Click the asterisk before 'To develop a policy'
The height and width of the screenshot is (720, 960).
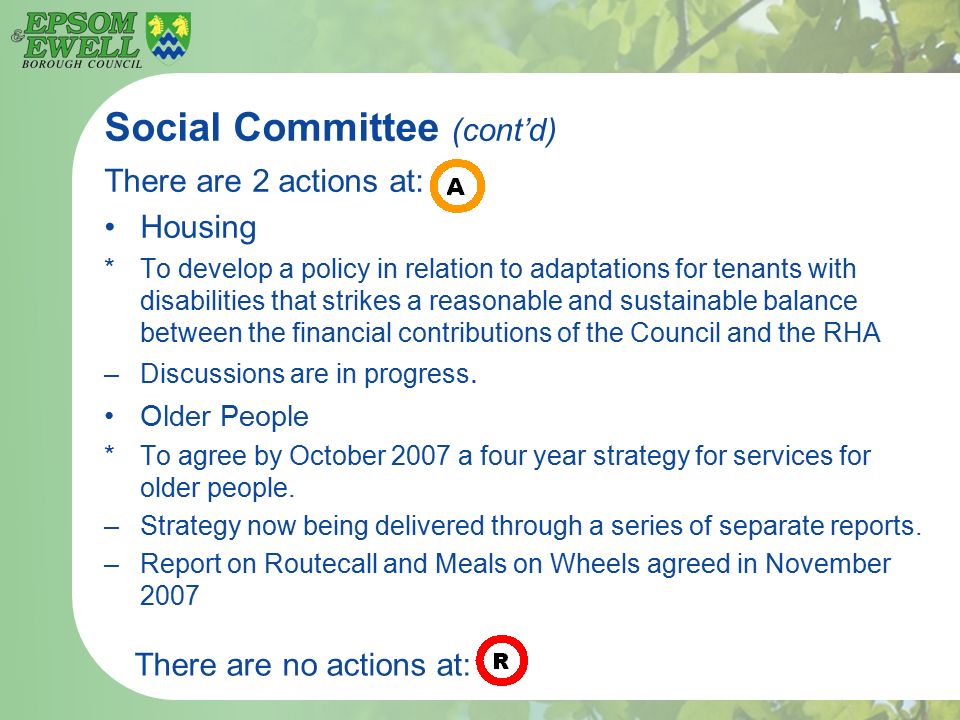(110, 265)
